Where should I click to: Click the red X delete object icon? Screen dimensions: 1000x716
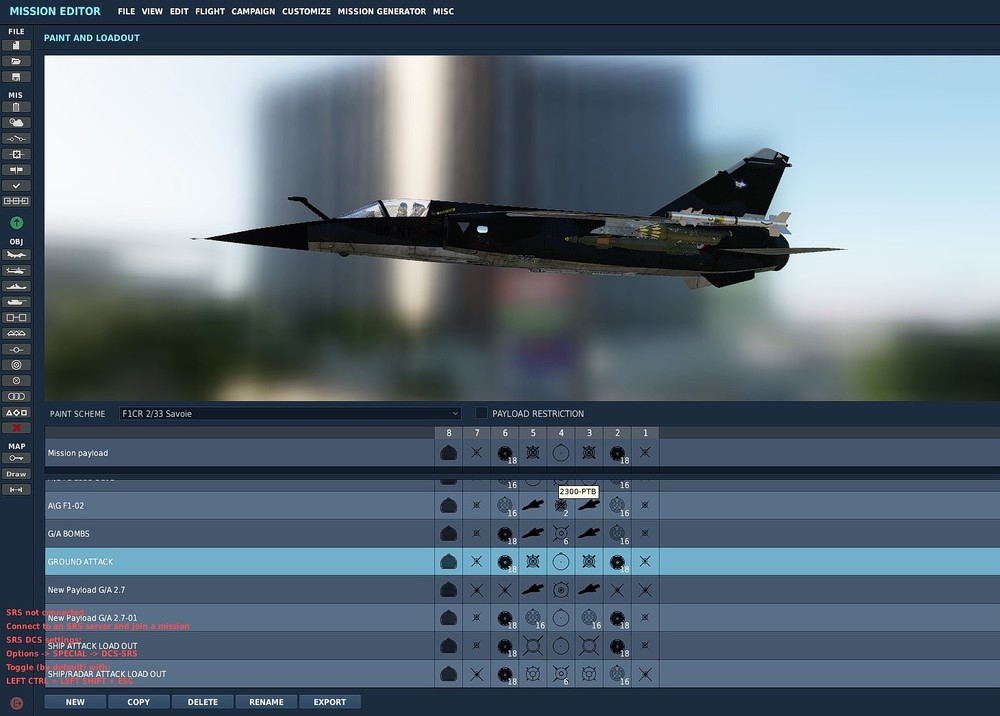(x=17, y=428)
